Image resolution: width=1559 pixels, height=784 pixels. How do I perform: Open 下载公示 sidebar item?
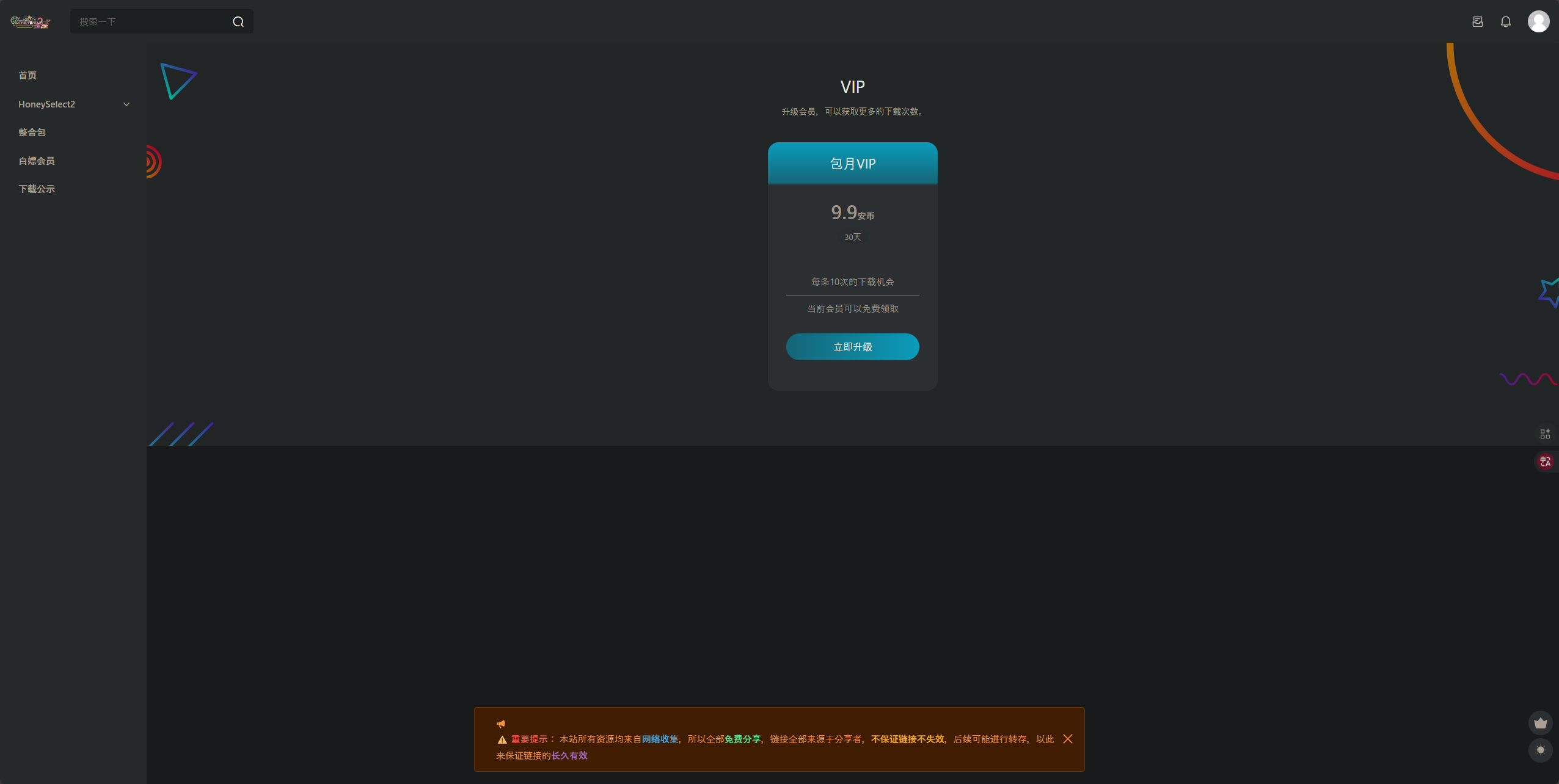click(x=37, y=189)
